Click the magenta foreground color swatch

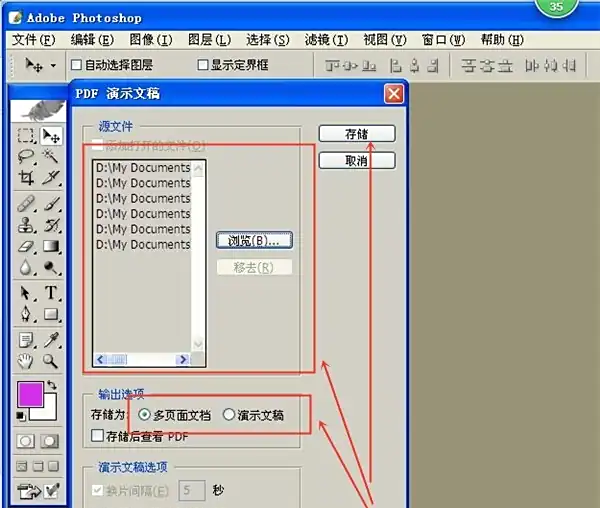click(30, 394)
